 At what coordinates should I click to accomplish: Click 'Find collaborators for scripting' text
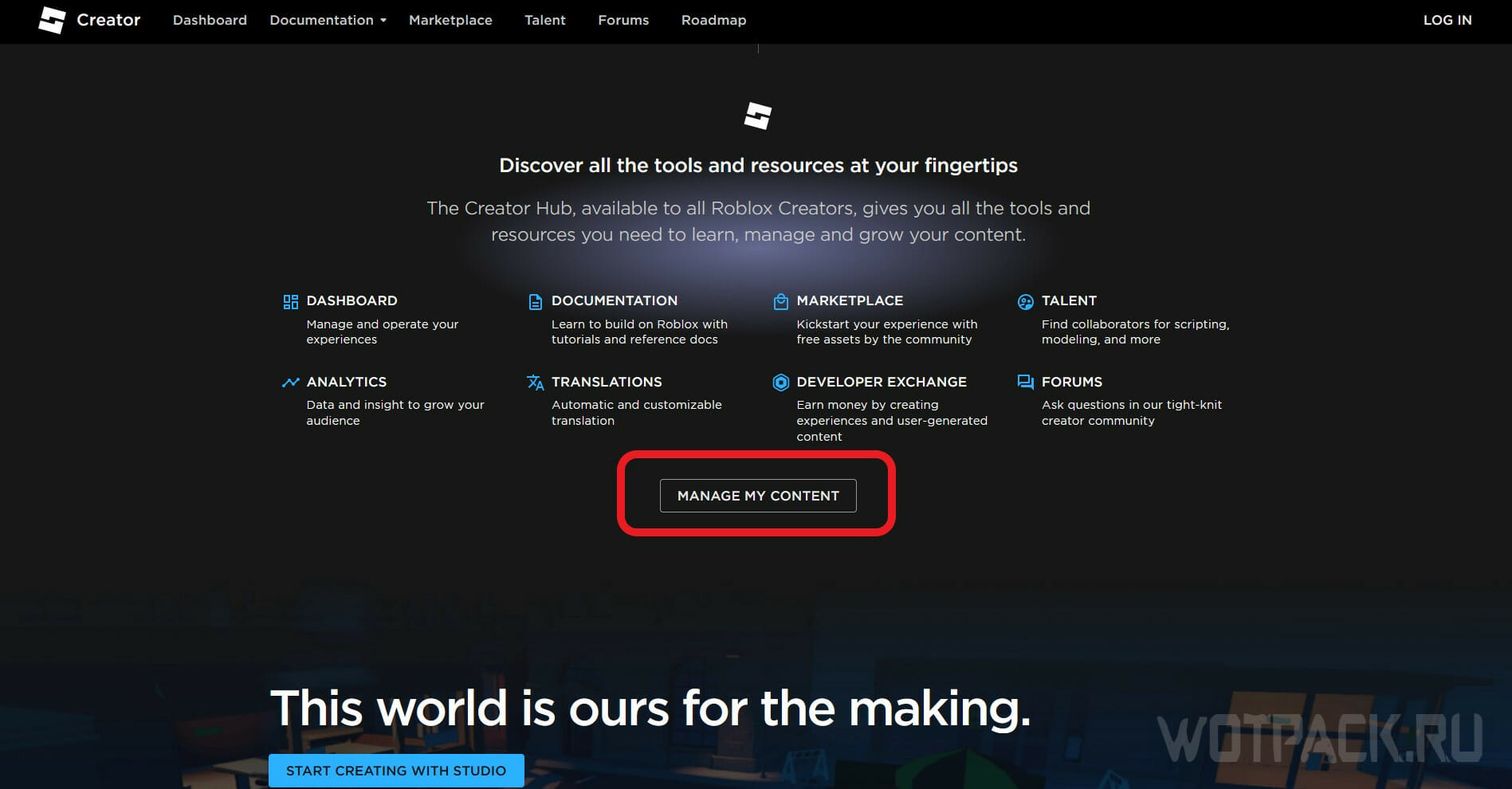point(1136,332)
